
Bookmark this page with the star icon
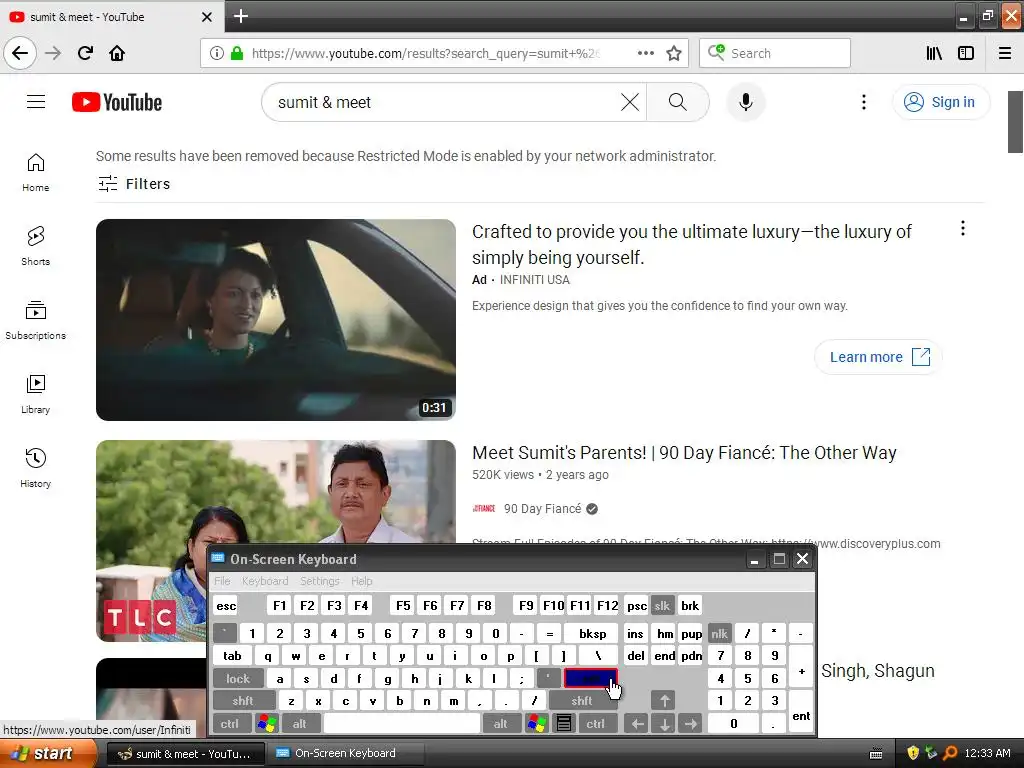click(x=674, y=53)
